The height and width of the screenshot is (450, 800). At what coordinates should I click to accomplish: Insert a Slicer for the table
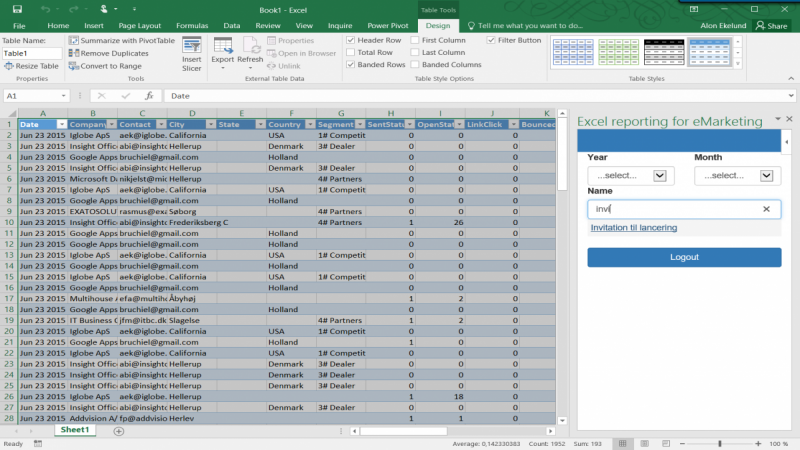click(192, 54)
